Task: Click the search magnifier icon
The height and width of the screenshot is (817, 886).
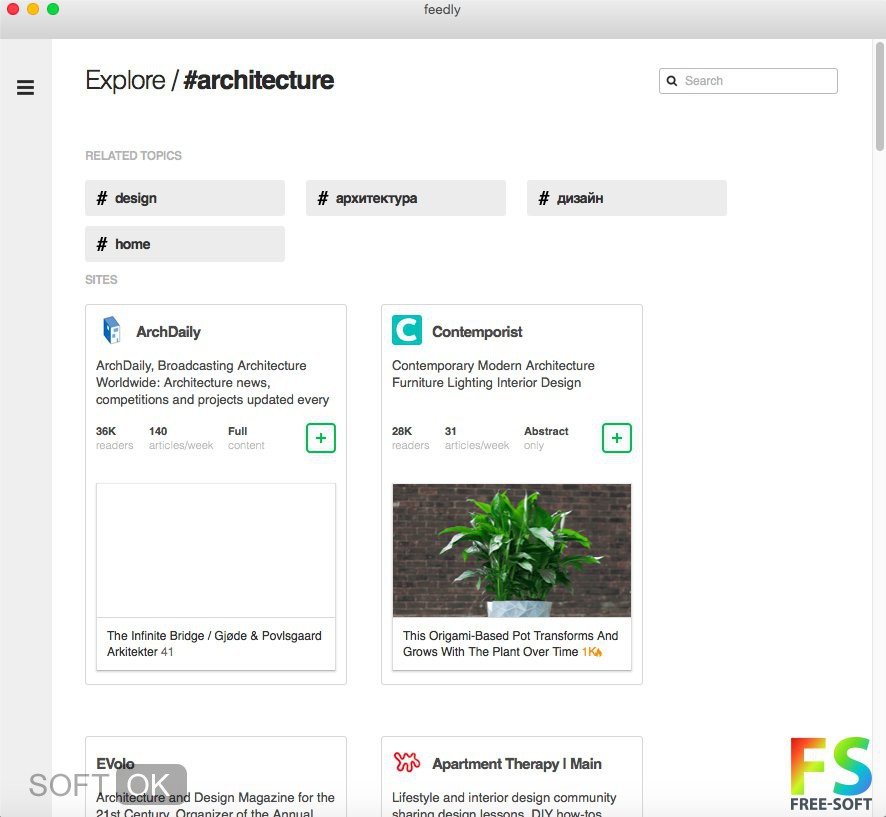Action: tap(672, 81)
